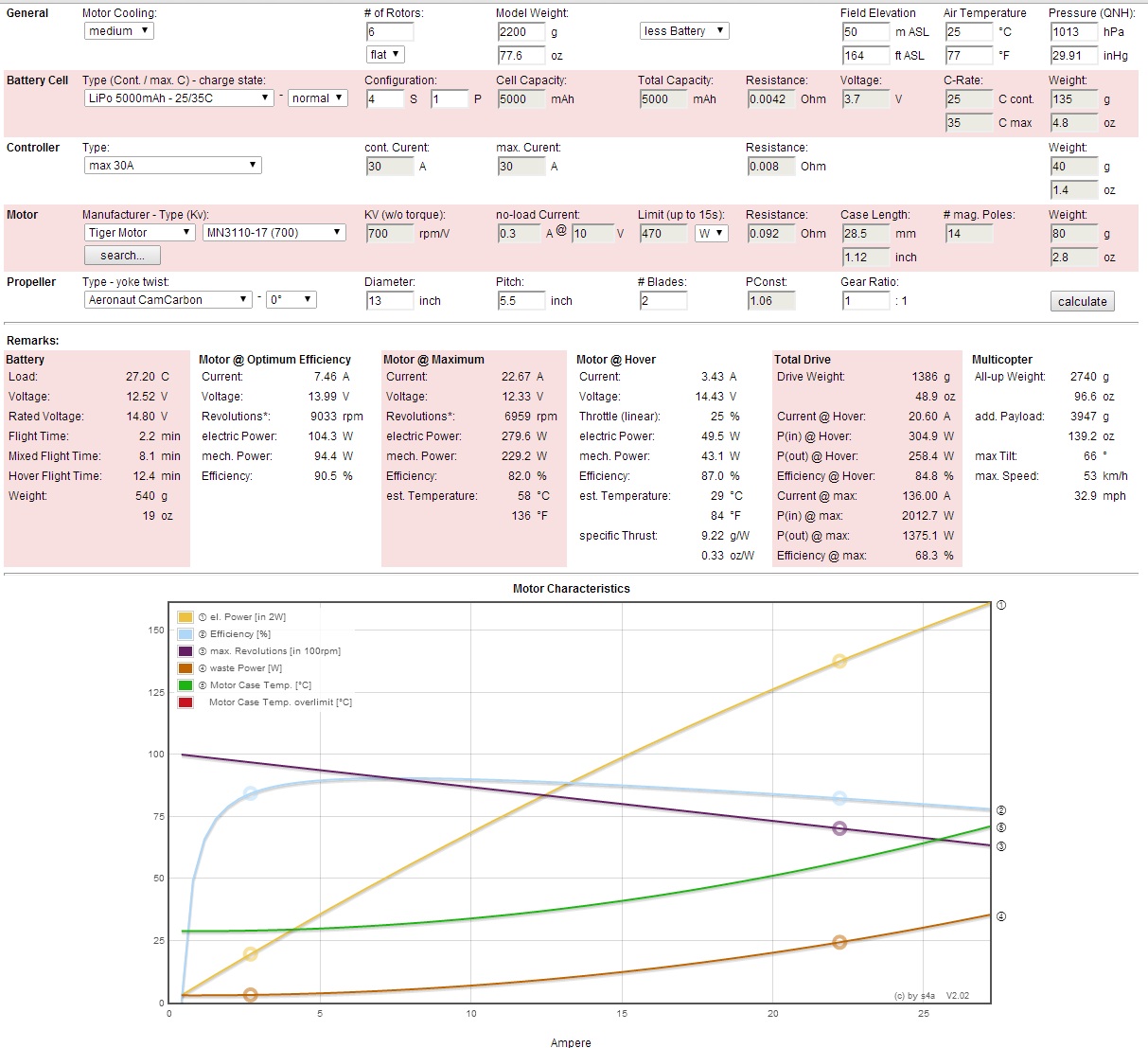Click the propeller Diameter input field
The image size is (1148, 1048).
point(389,301)
